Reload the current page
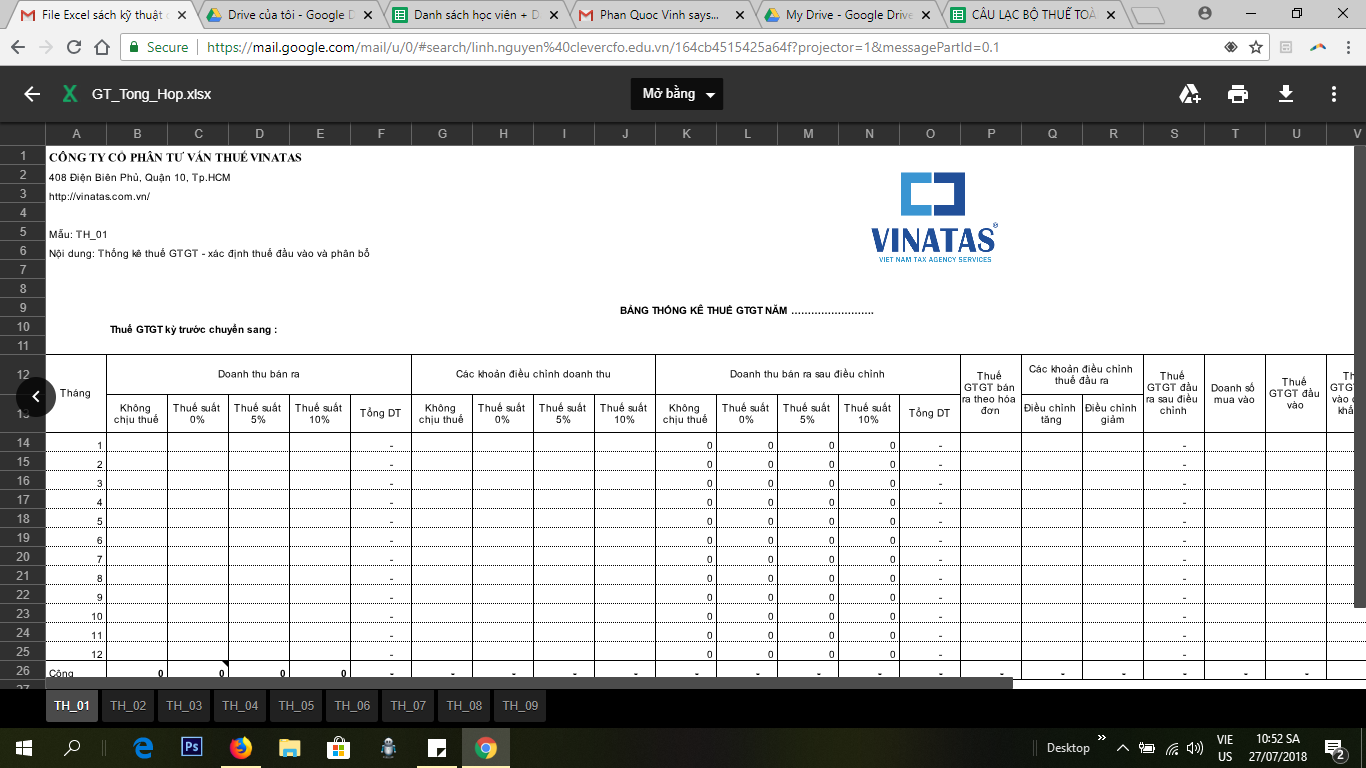Viewport: 1366px width, 768px height. pos(74,47)
